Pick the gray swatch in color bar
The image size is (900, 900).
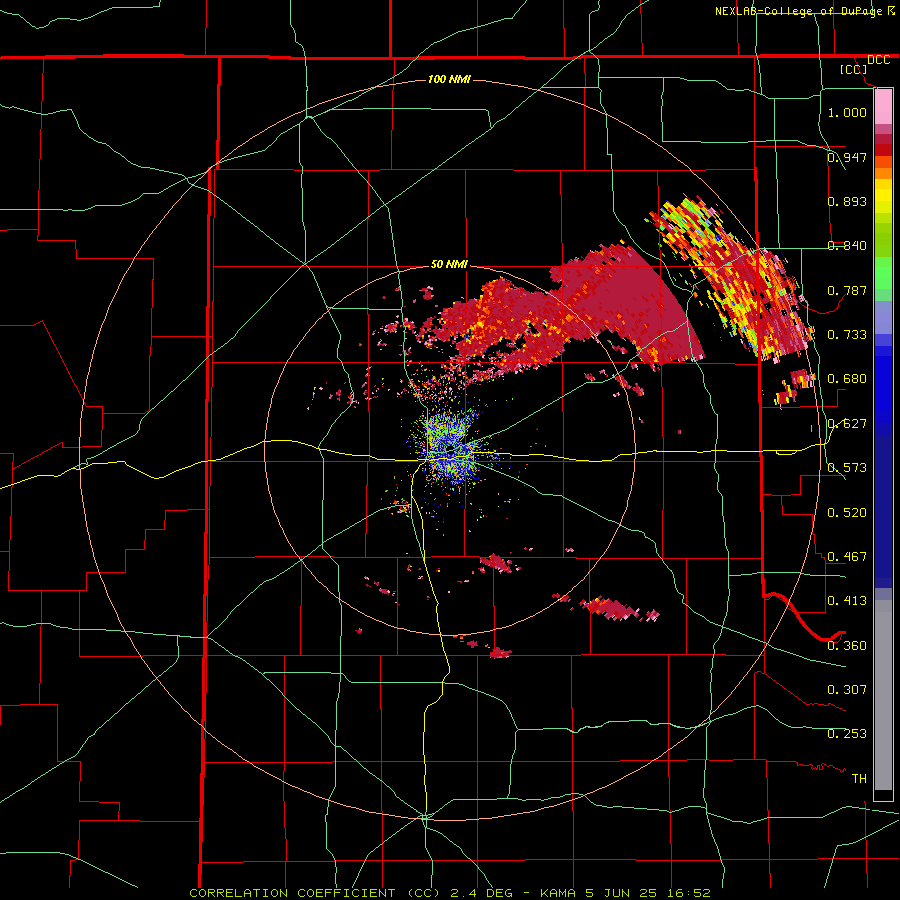[x=883, y=695]
